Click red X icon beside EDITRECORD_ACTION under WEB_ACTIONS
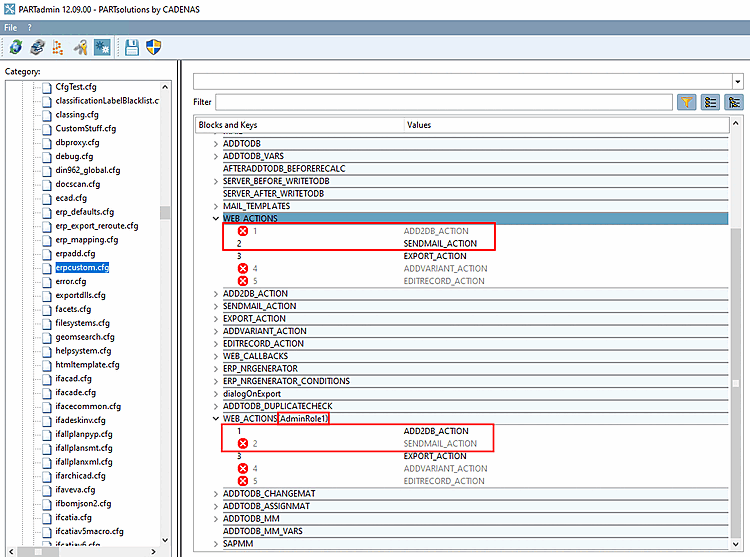This screenshot has width=750, height=557. 243,281
